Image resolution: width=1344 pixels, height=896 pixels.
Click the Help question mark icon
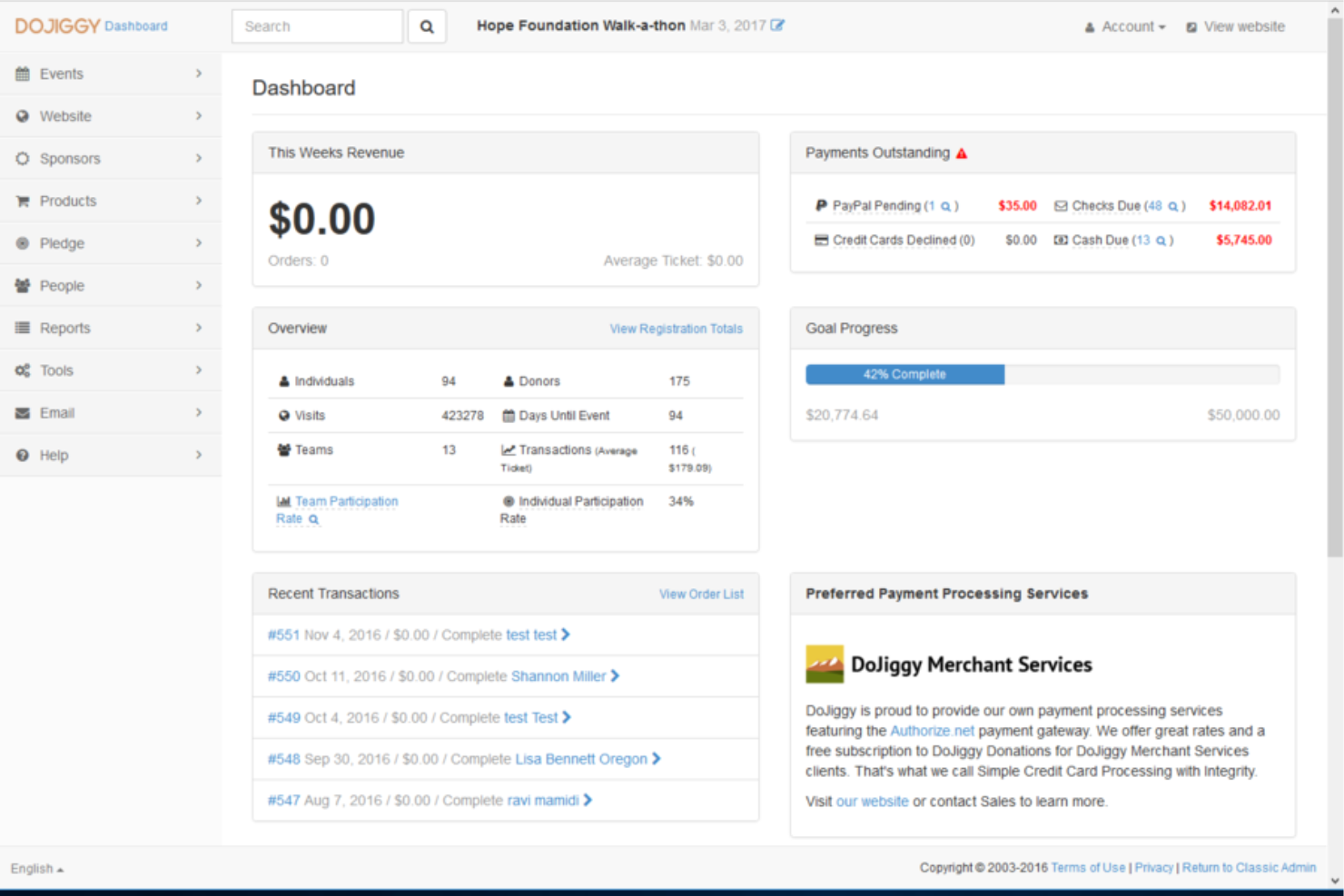coord(23,455)
